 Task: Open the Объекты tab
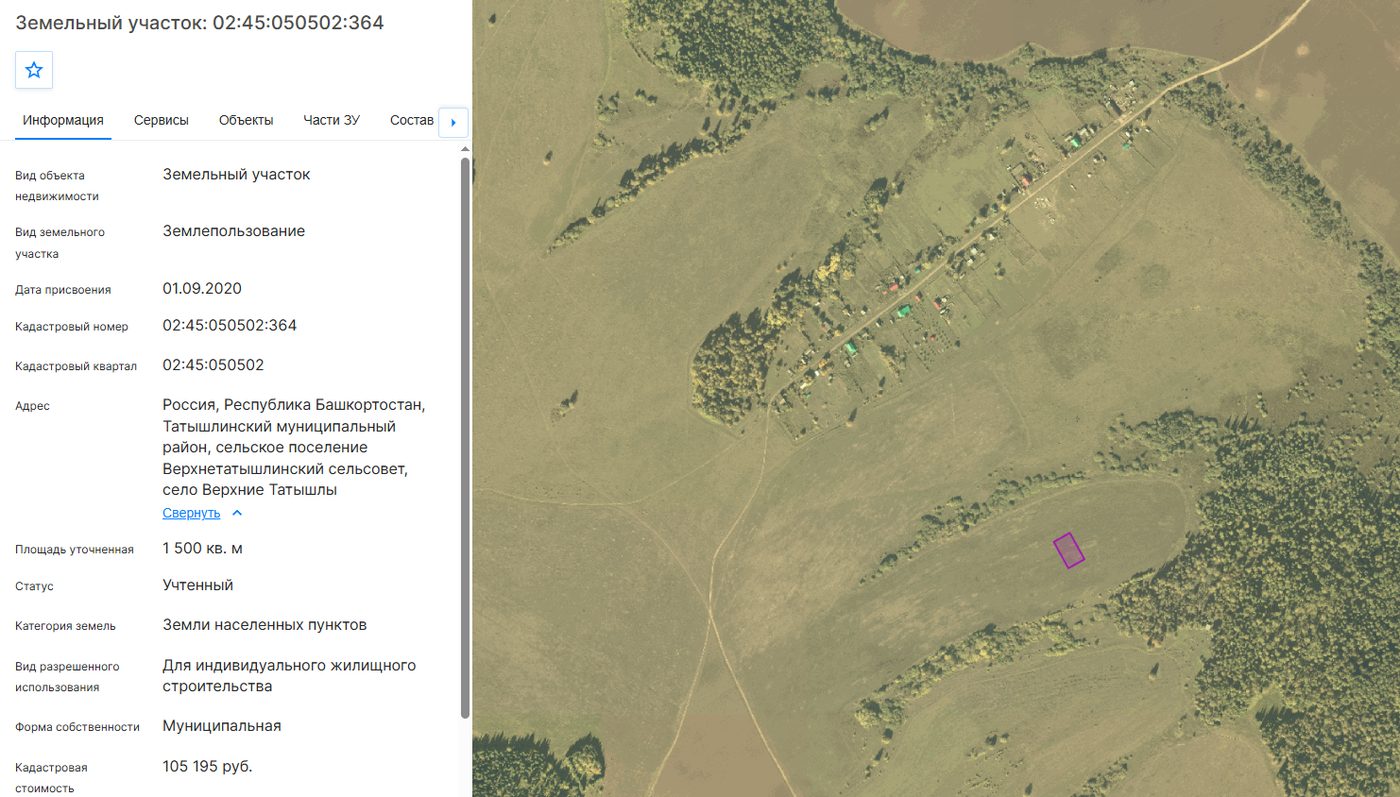[246, 120]
